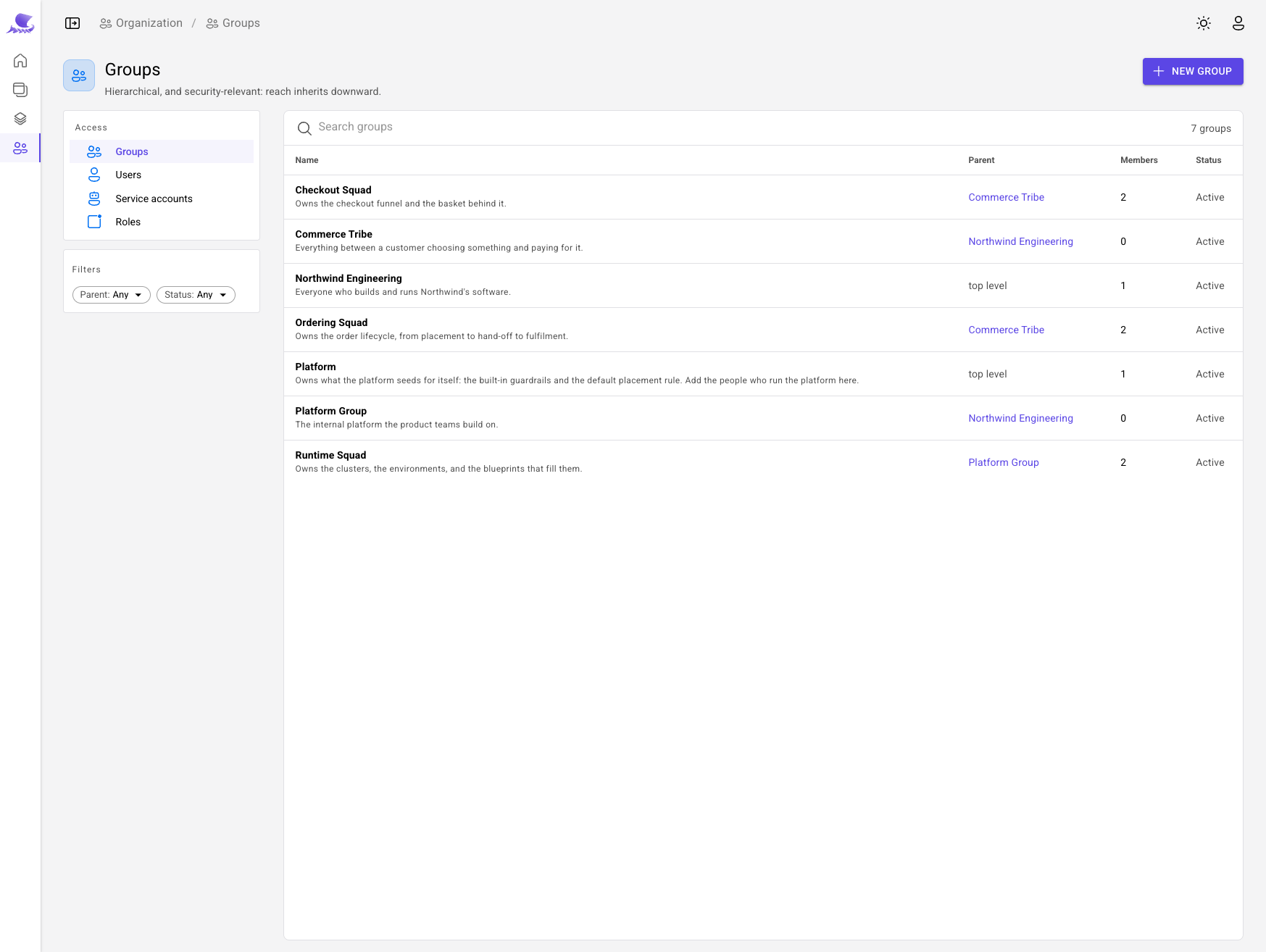
Task: Open the stacked windows icon in left rail
Action: click(20, 89)
